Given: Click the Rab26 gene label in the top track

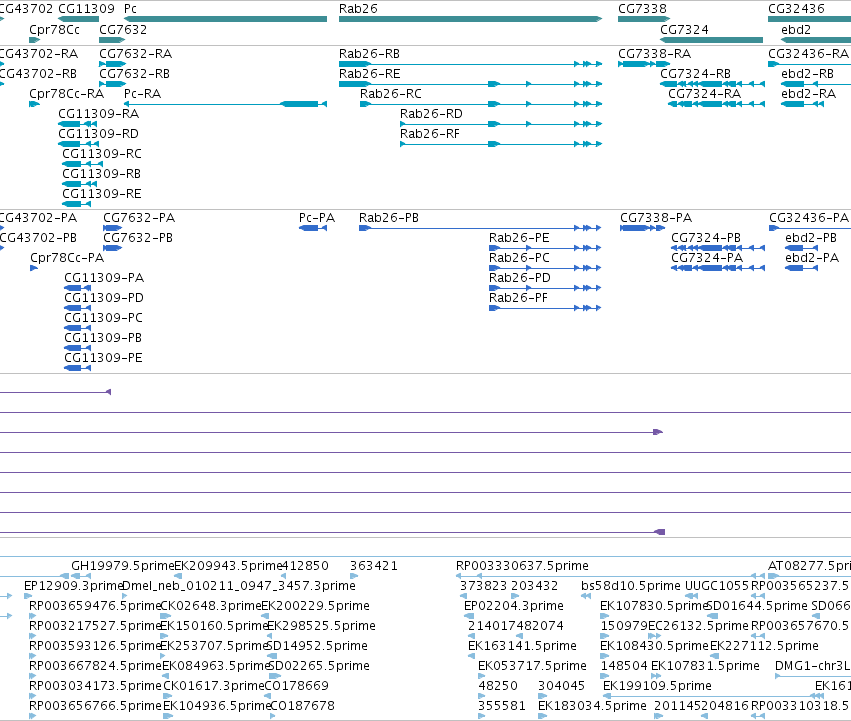Looking at the screenshot, I should tap(358, 9).
